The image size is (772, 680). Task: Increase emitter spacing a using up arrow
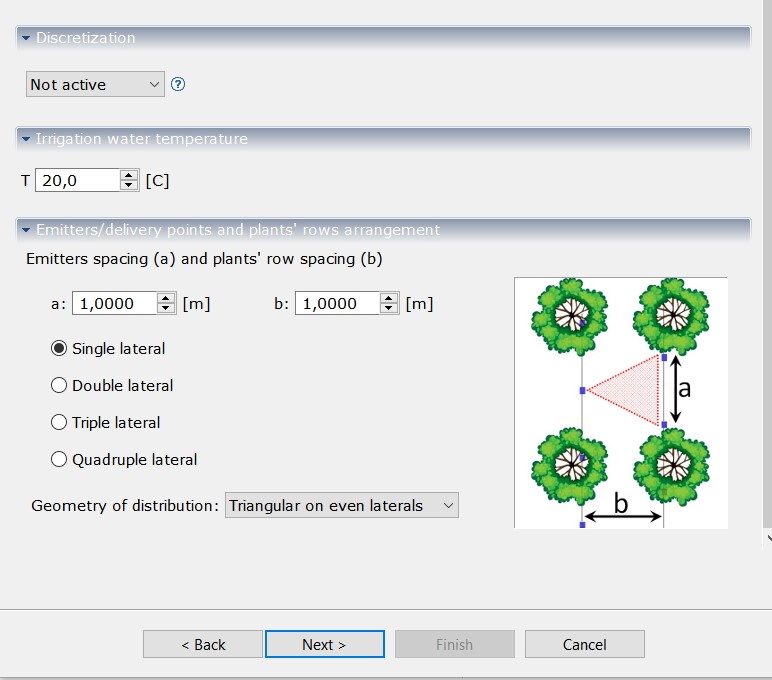click(x=166, y=298)
